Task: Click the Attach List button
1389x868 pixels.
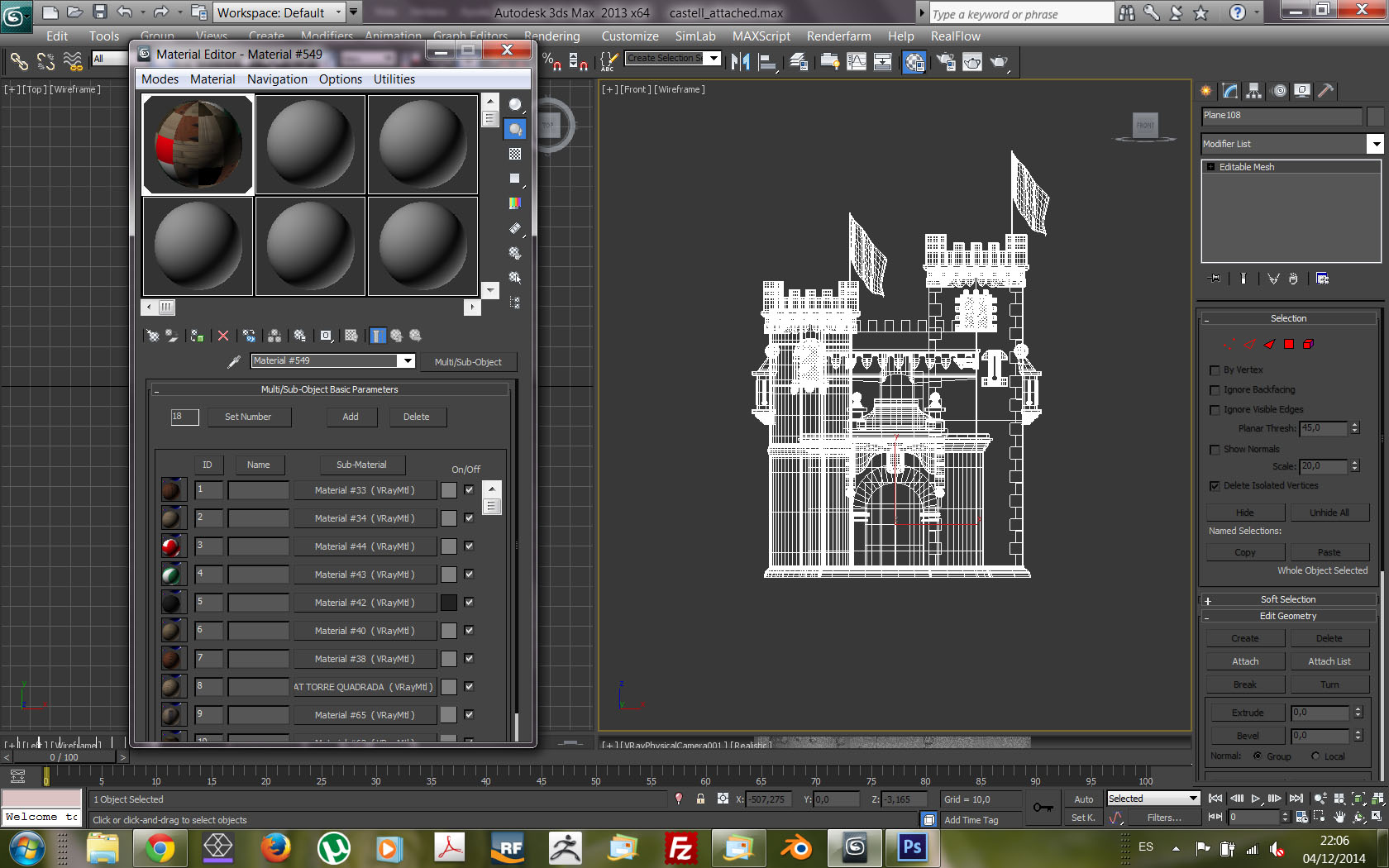Action: pos(1329,661)
